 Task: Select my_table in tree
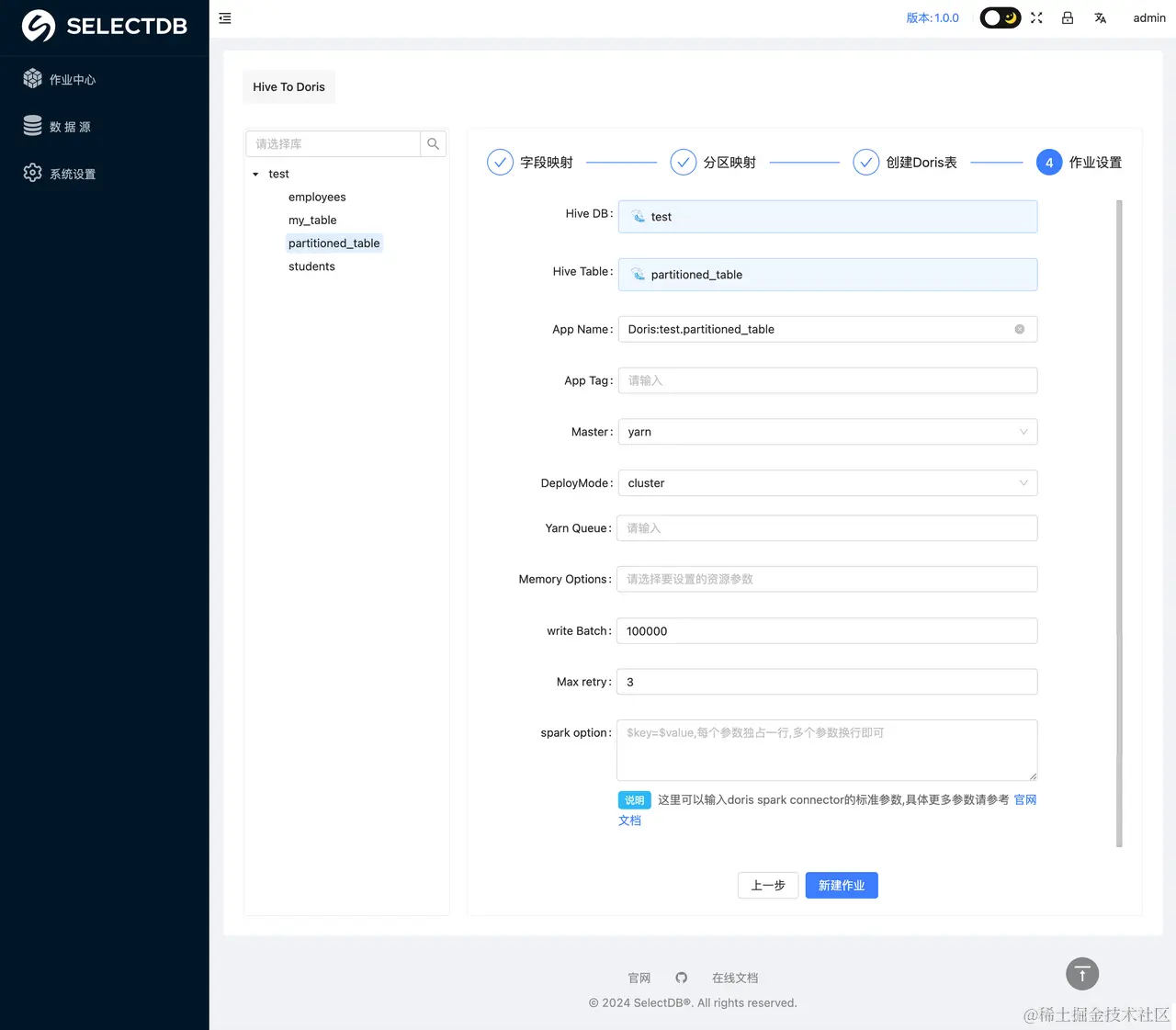tap(312, 221)
